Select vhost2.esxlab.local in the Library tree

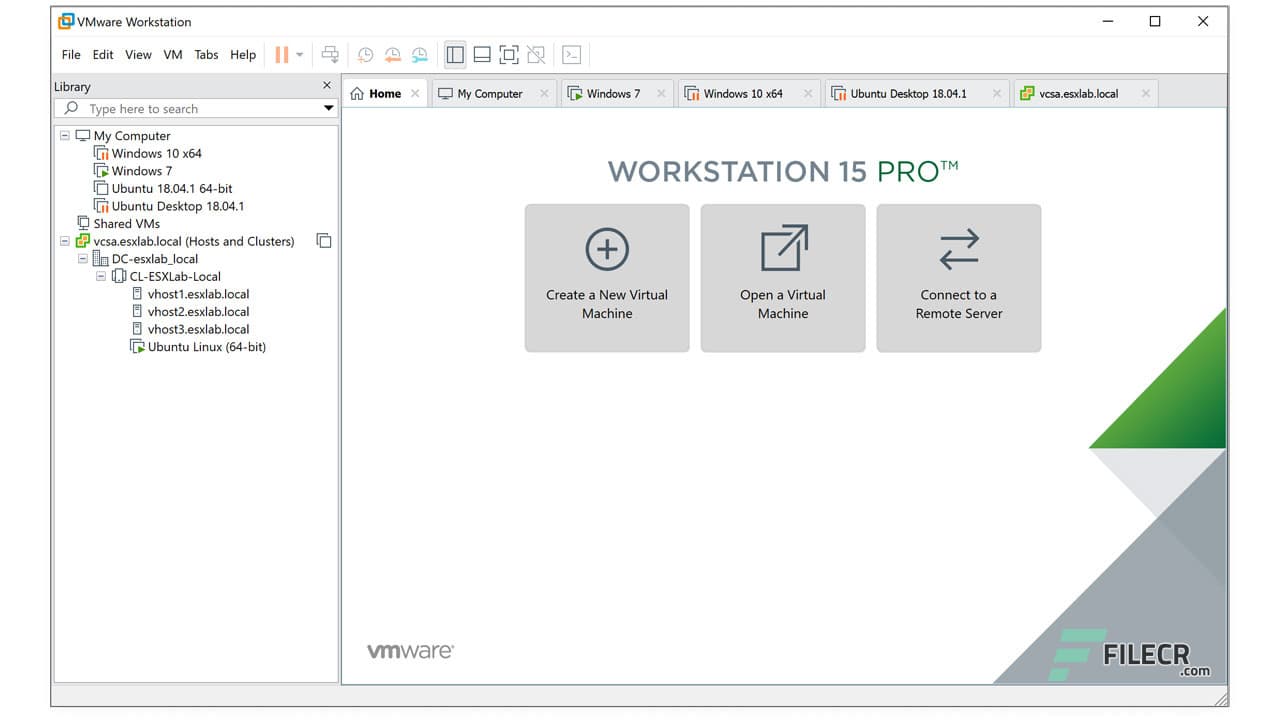[198, 311]
